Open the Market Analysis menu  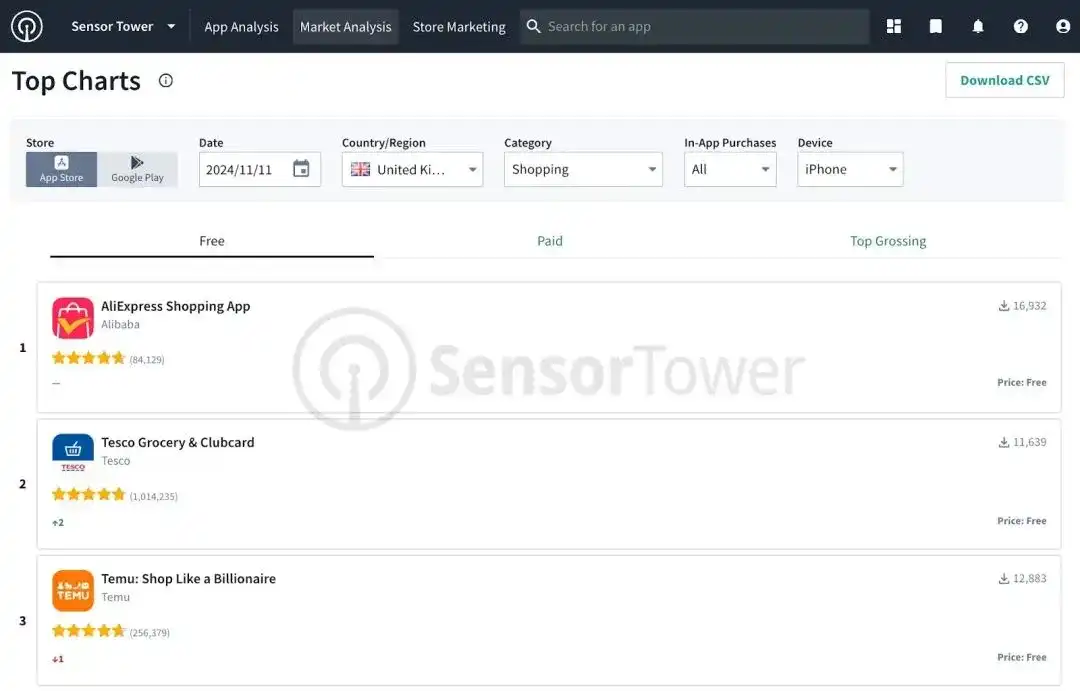[x=346, y=27]
